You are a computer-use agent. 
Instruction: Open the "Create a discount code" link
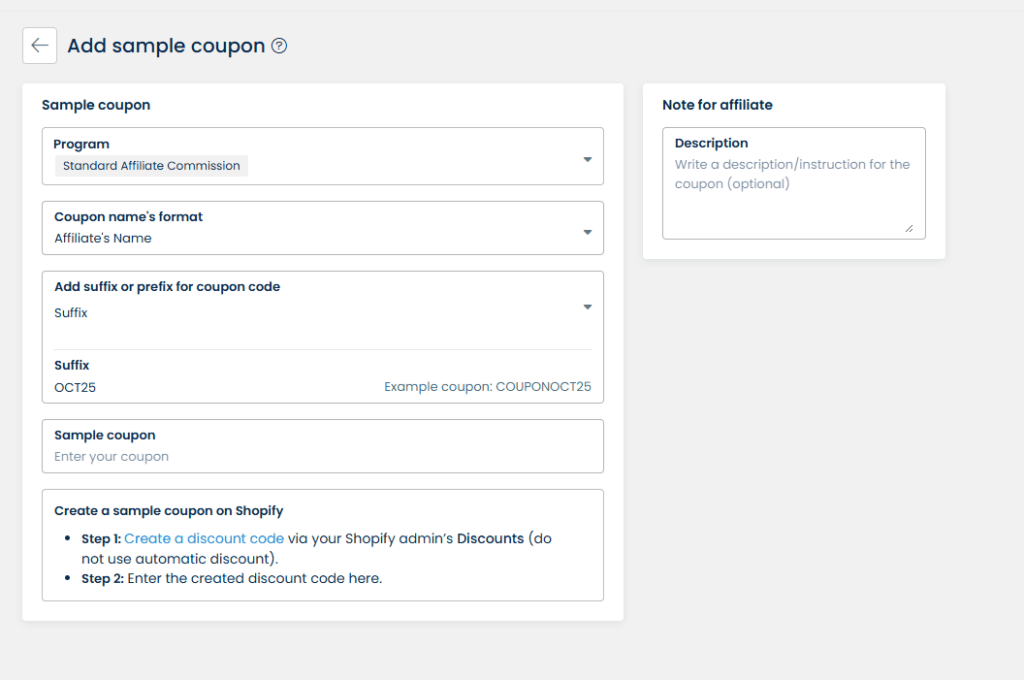point(204,538)
